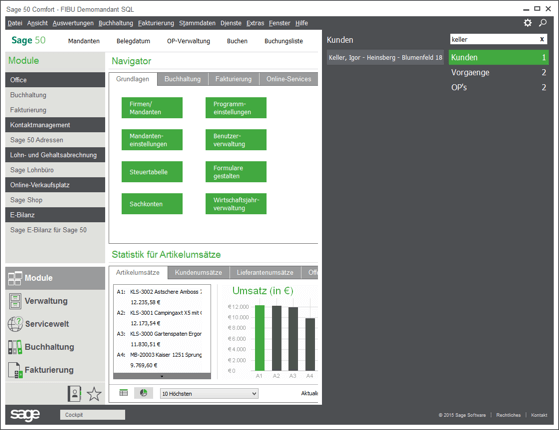Click the Sachkonten button
Image resolution: width=559 pixels, height=430 pixels.
[152, 204]
